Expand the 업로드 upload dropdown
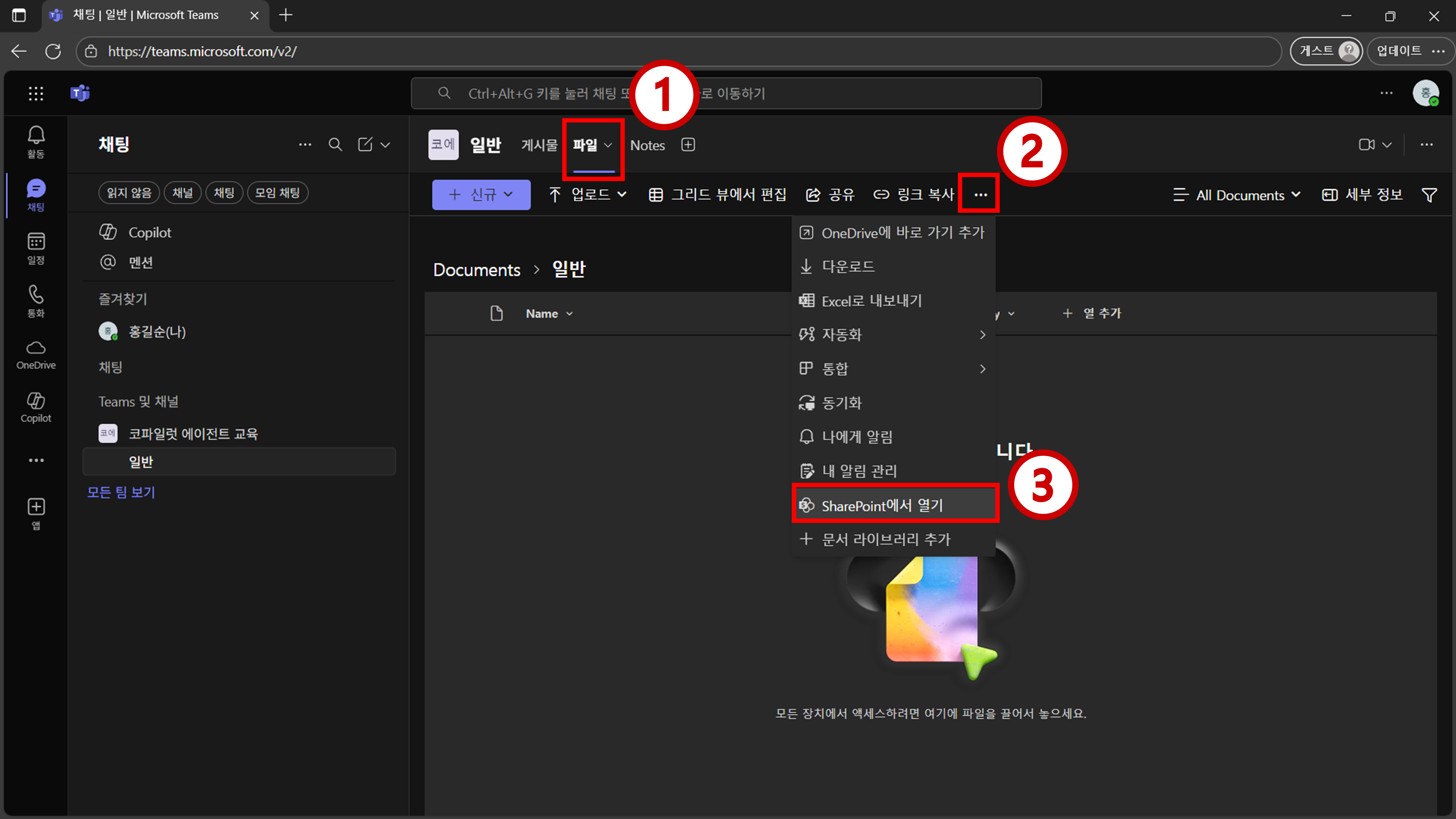This screenshot has width=1456, height=819. 588,195
